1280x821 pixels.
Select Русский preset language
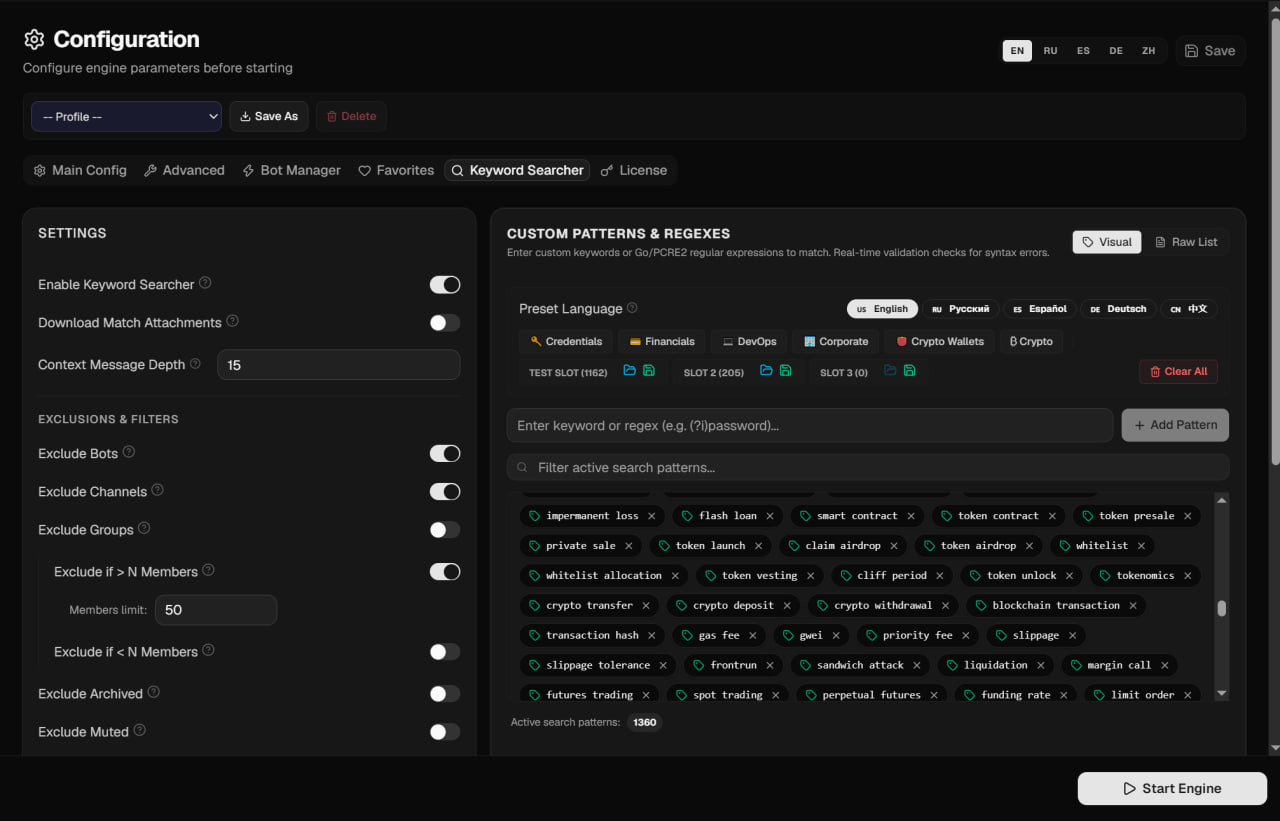(x=960, y=309)
